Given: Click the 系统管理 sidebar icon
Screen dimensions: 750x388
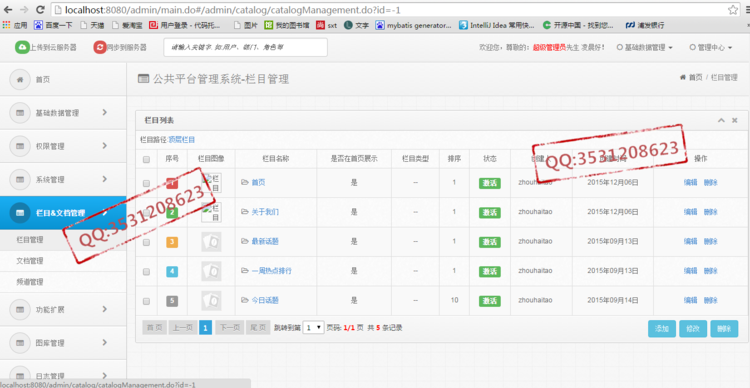Looking at the screenshot, I should point(20,179).
